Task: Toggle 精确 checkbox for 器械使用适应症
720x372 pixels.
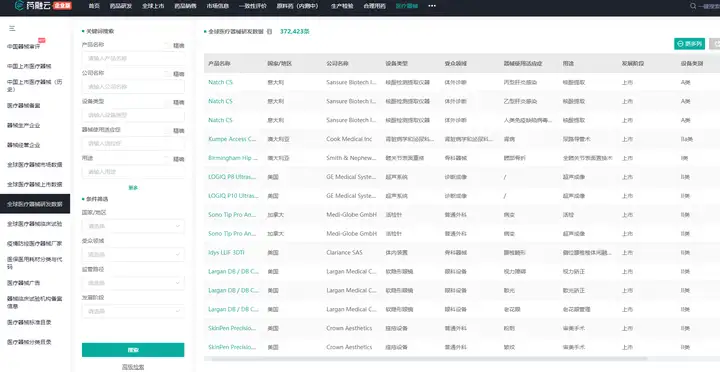Action: pos(167,130)
